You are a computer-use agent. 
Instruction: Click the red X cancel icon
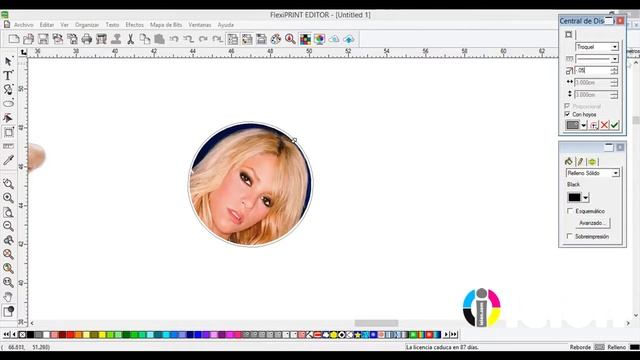tap(604, 125)
